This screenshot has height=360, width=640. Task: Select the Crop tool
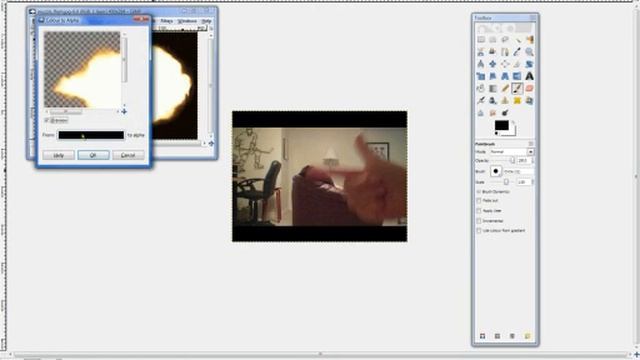[x=517, y=64]
